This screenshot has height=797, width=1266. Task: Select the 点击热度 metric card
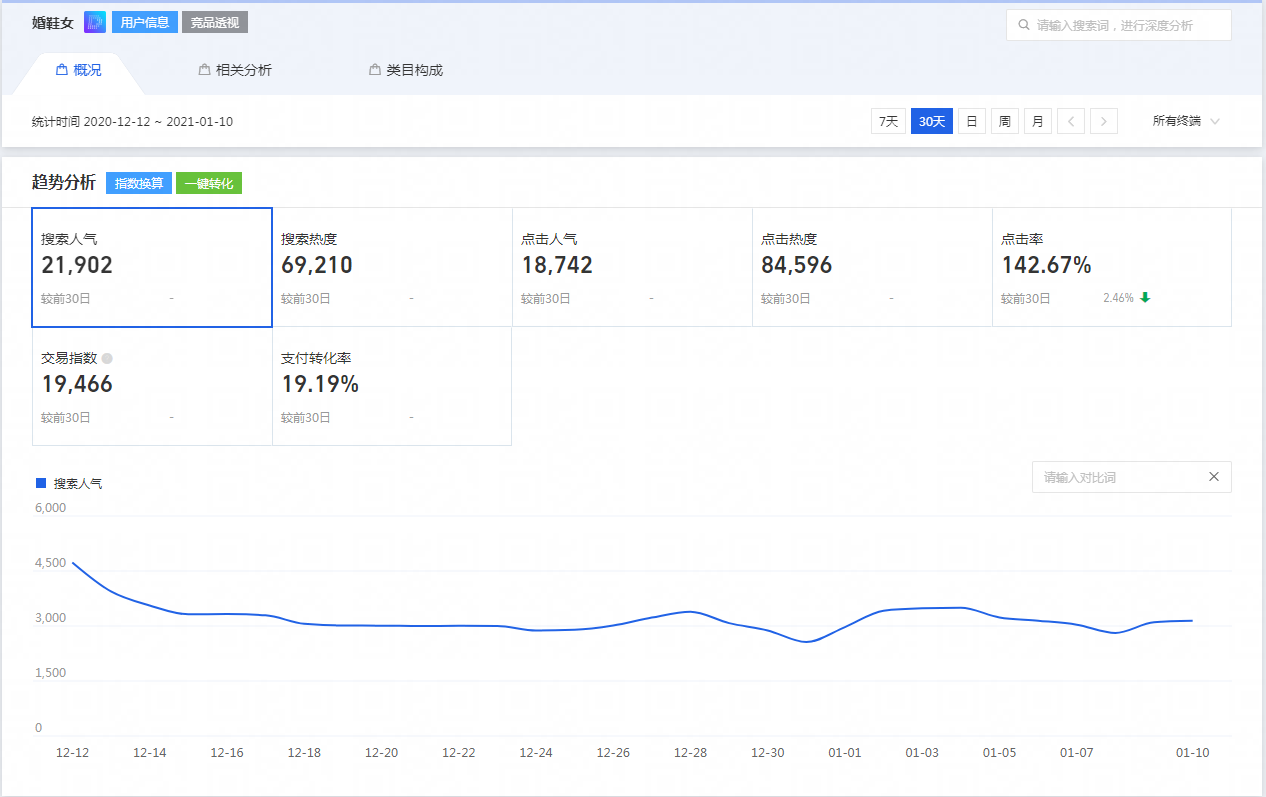[x=872, y=267]
